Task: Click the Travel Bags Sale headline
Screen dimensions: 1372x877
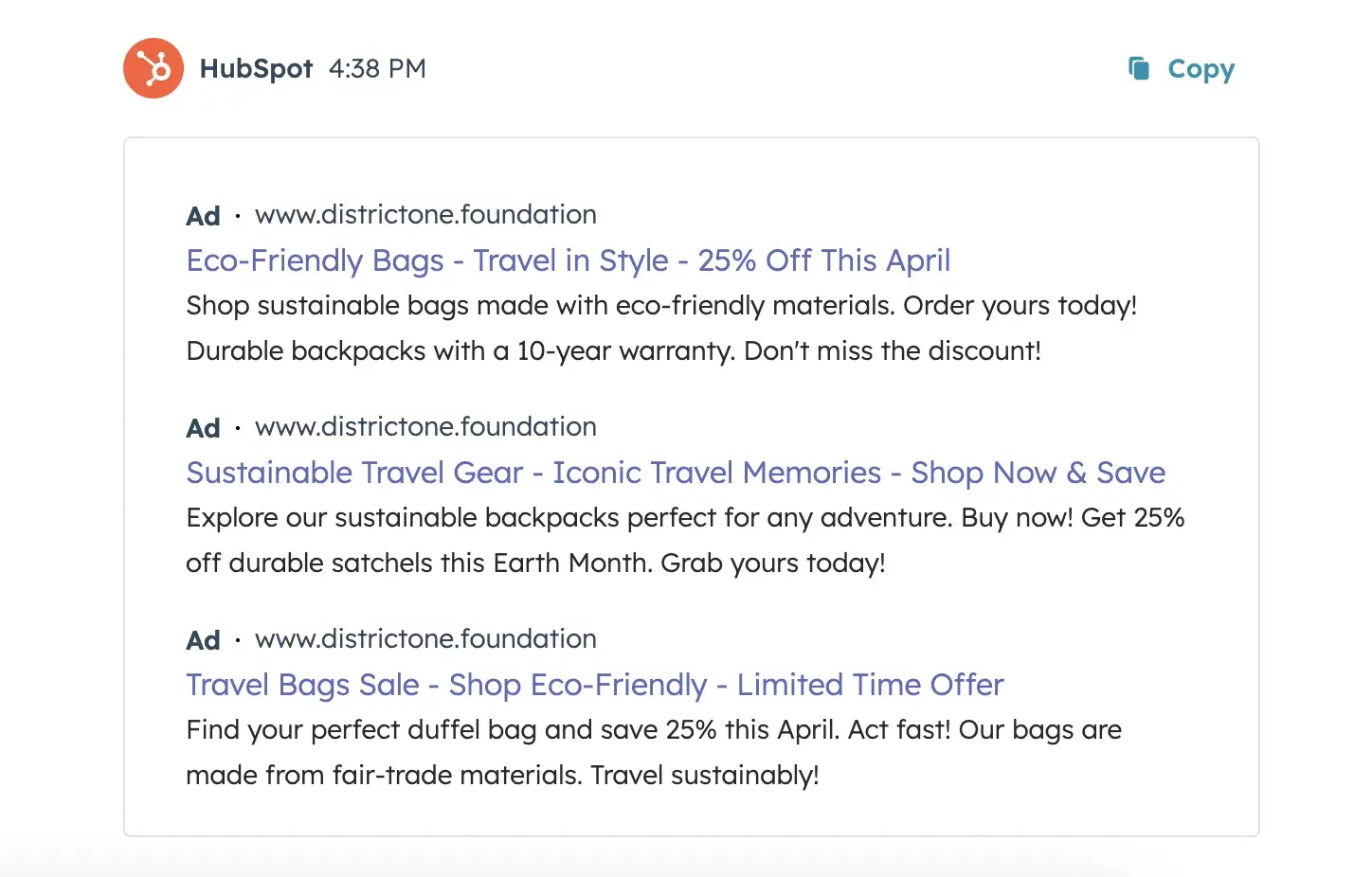Action: click(594, 685)
